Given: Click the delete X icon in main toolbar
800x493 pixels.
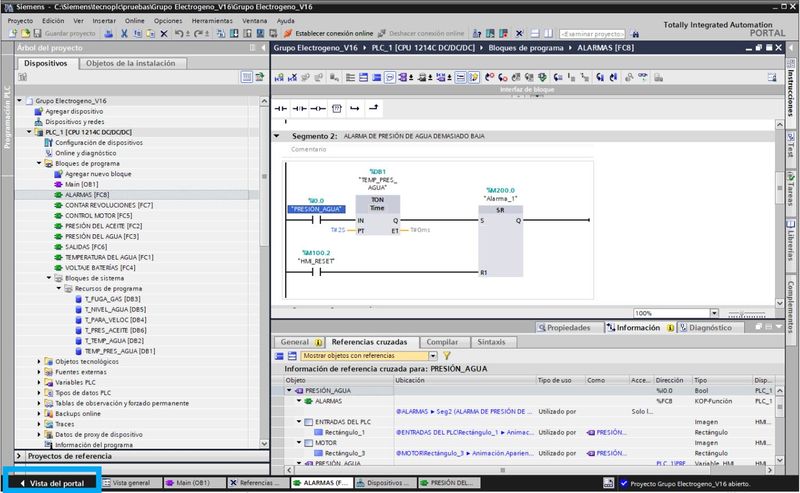Looking at the screenshot, I should click(164, 34).
